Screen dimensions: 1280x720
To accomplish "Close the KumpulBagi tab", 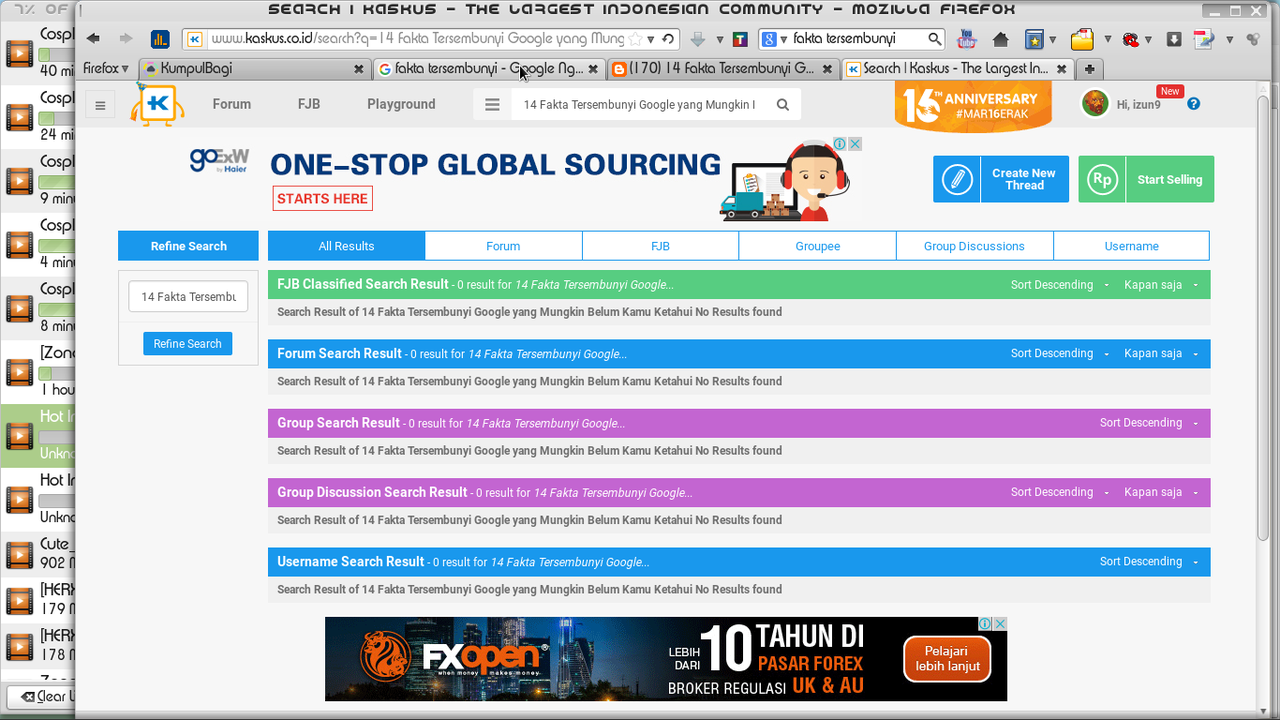I will coord(359,69).
